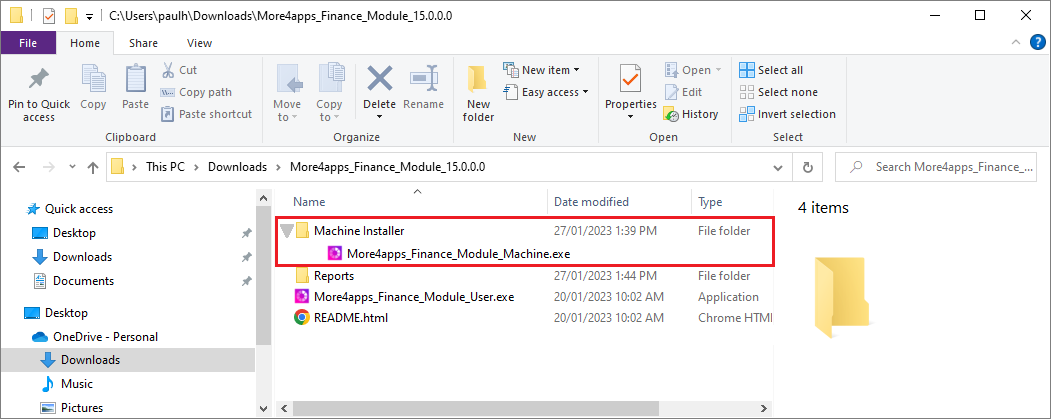Click the Cut scissors icon
This screenshot has height=420, width=1052.
click(168, 70)
